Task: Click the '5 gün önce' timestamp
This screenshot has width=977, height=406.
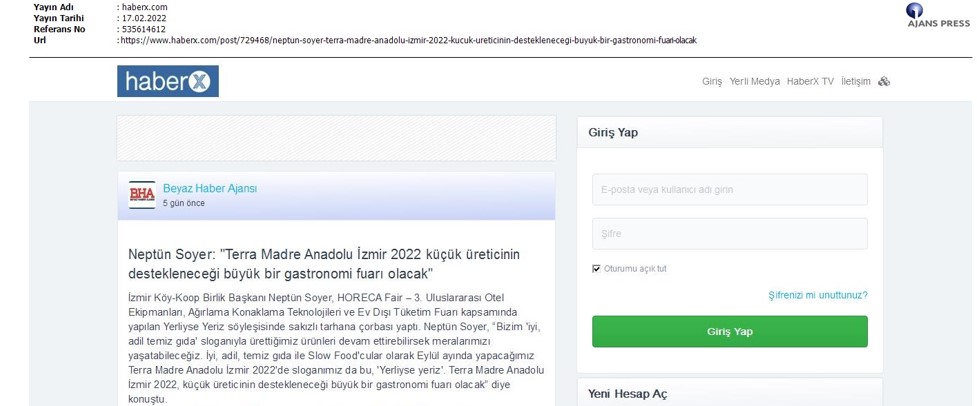Action: click(x=184, y=204)
